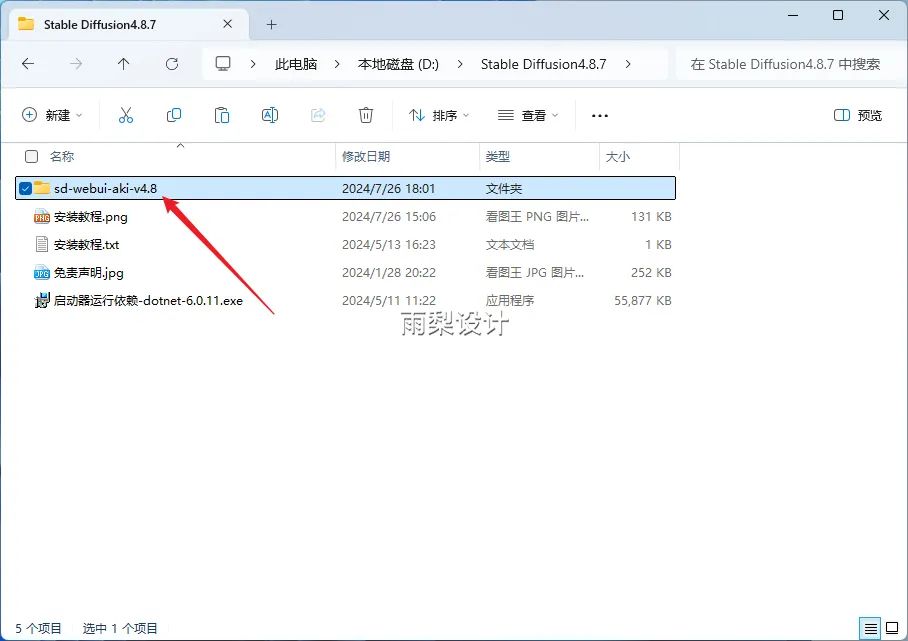Viewport: 908px width, 641px height.
Task: Click the PNG icon of 安装教程.png
Action: 42,216
